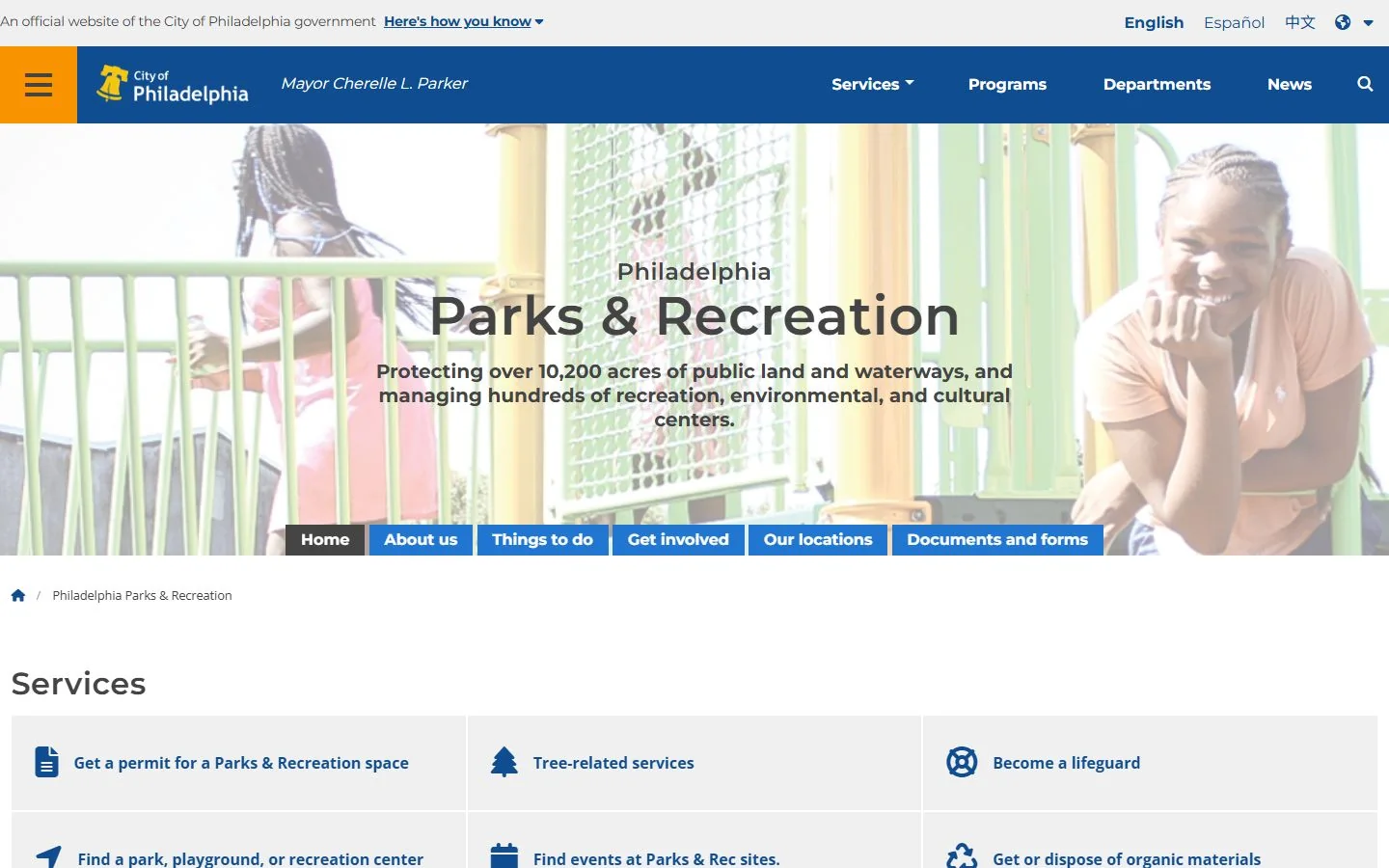Click the 'An official website' banner text

pyautogui.click(x=188, y=21)
